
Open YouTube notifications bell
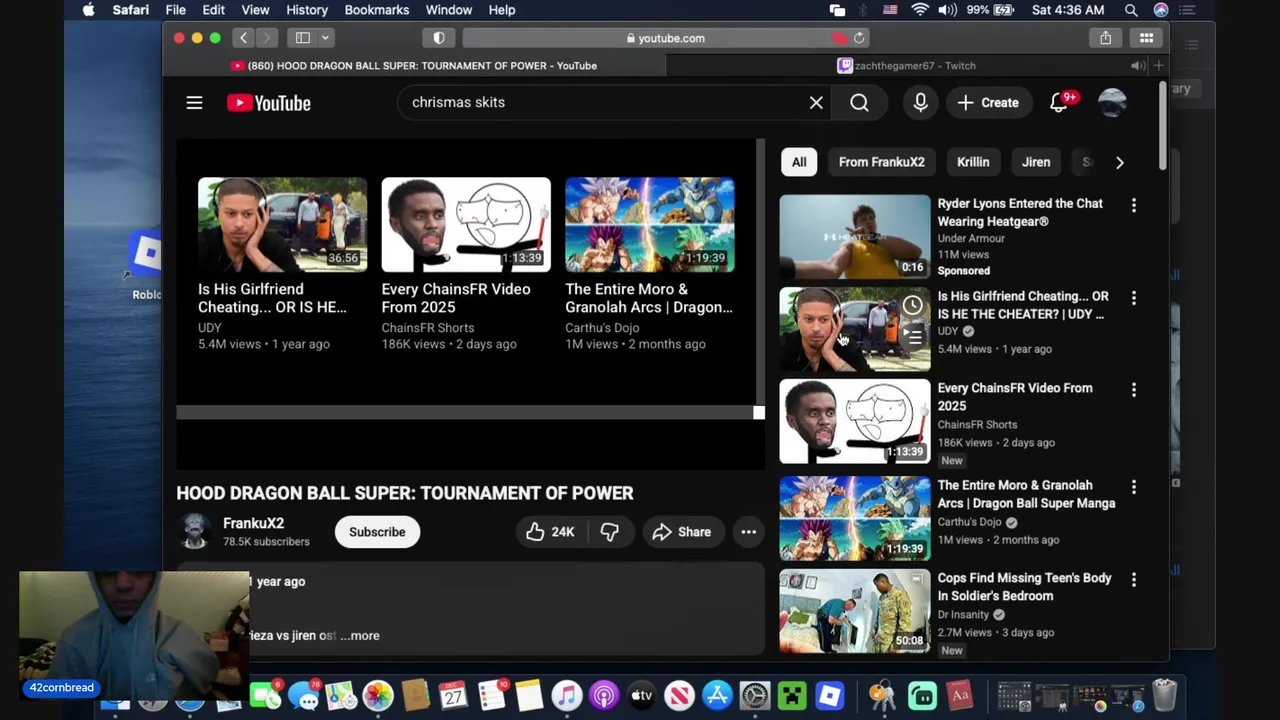(1059, 102)
